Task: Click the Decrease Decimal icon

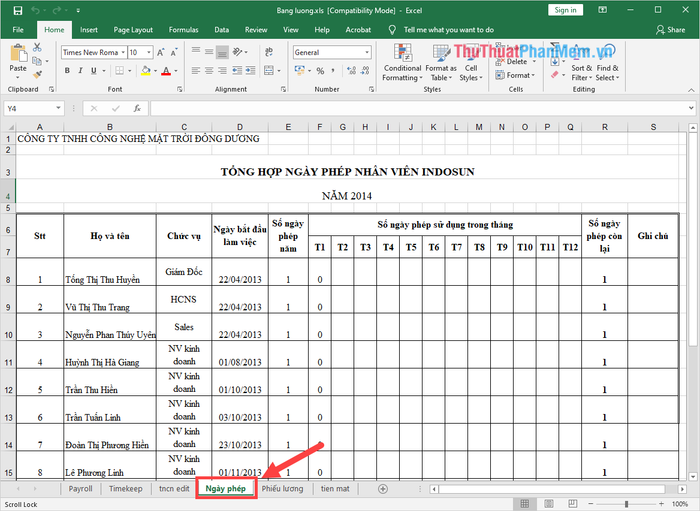Action: 365,71
